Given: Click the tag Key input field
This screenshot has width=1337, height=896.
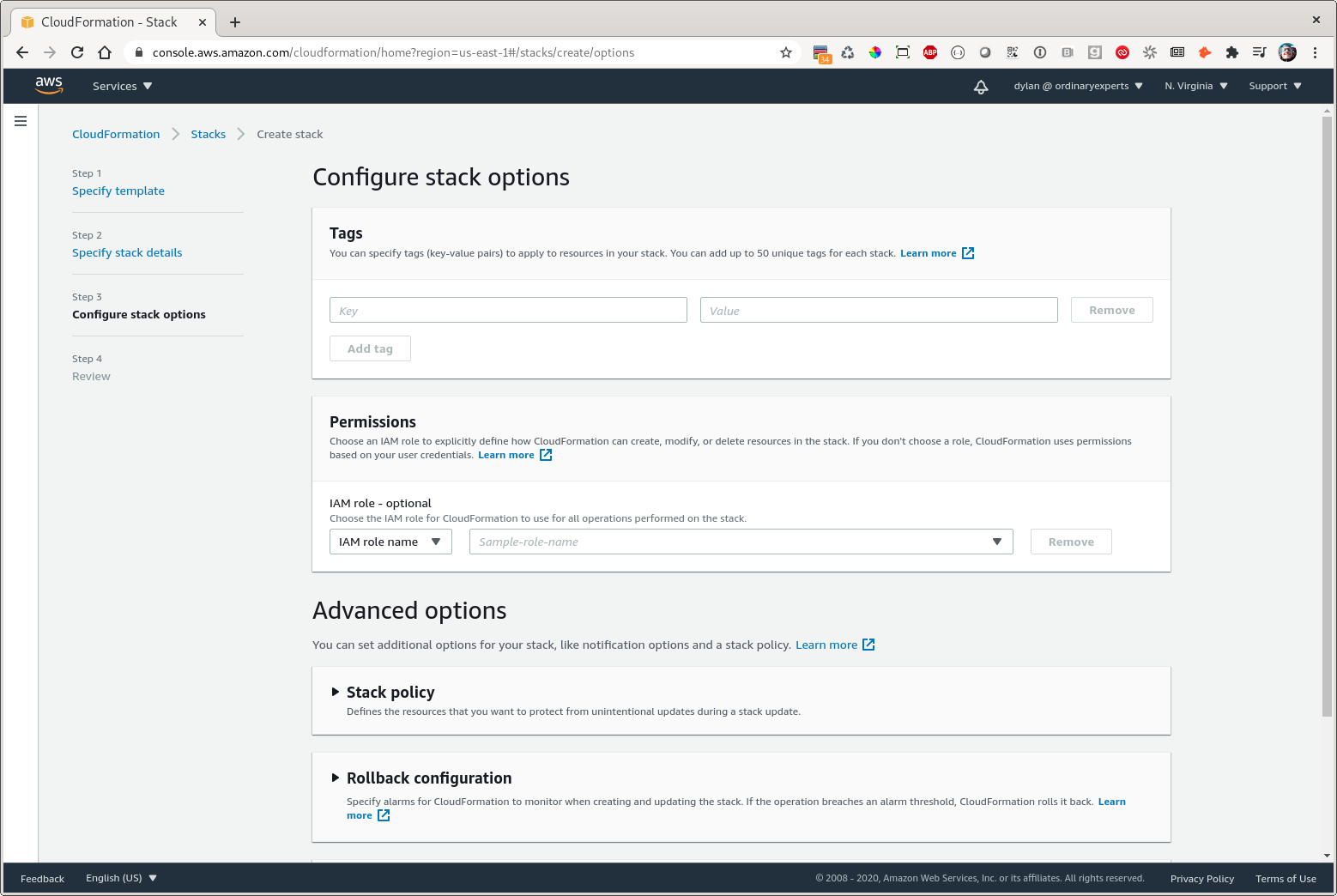Looking at the screenshot, I should coord(508,310).
